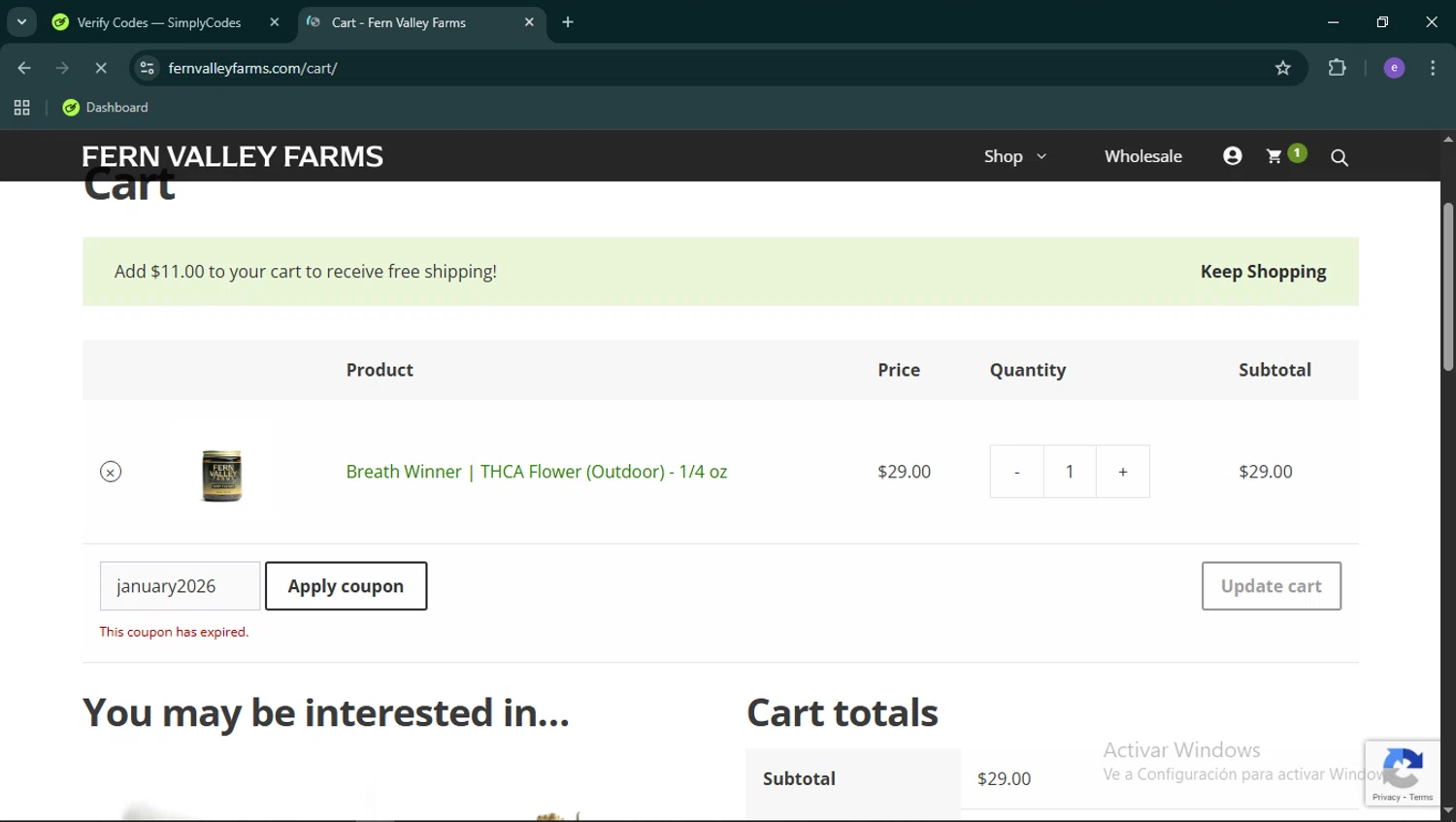This screenshot has width=1456, height=822.
Task: Click reCAPTCHA Privacy link
Action: pos(1385,797)
